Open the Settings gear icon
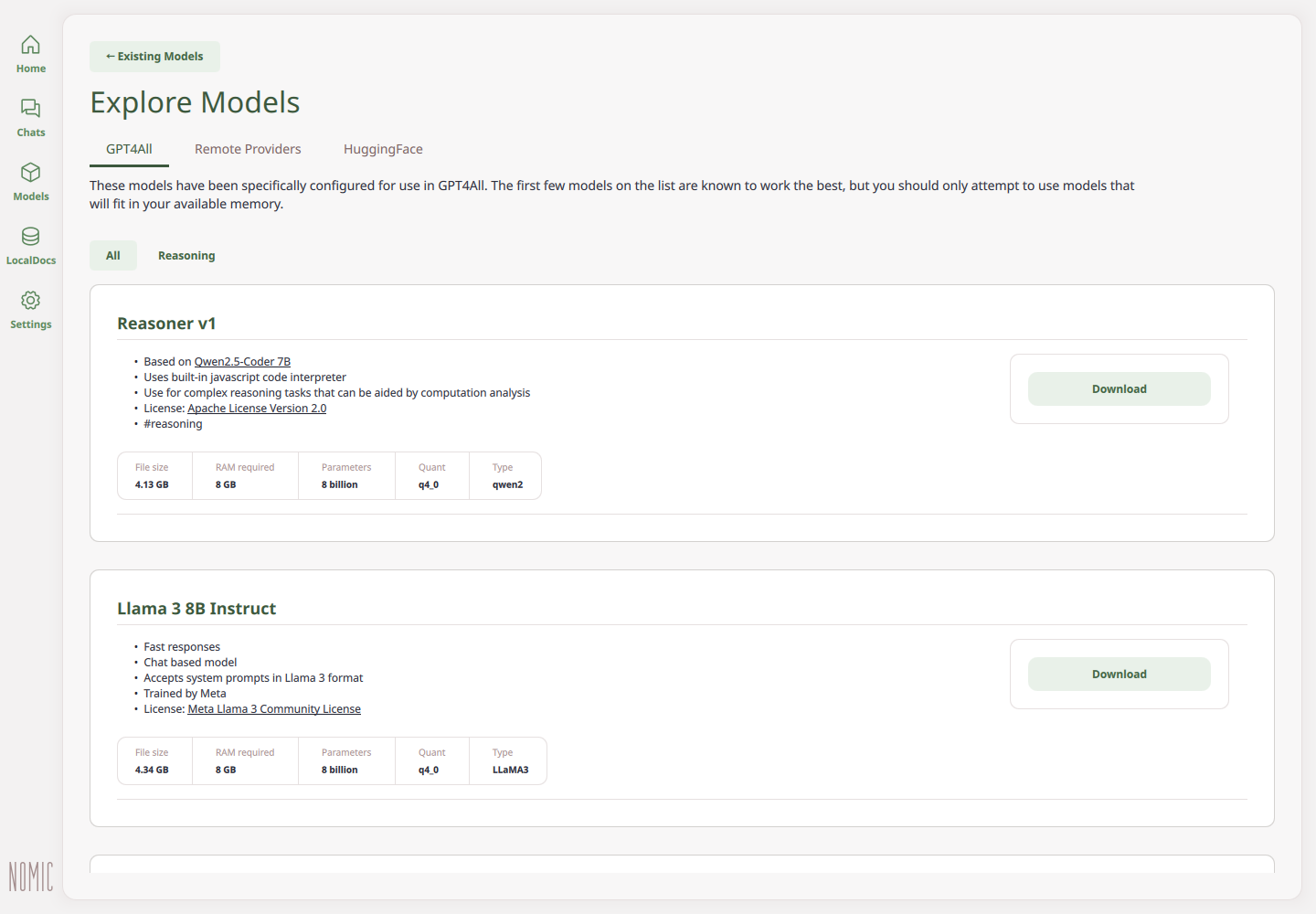The width and height of the screenshot is (1316, 914). [30, 301]
